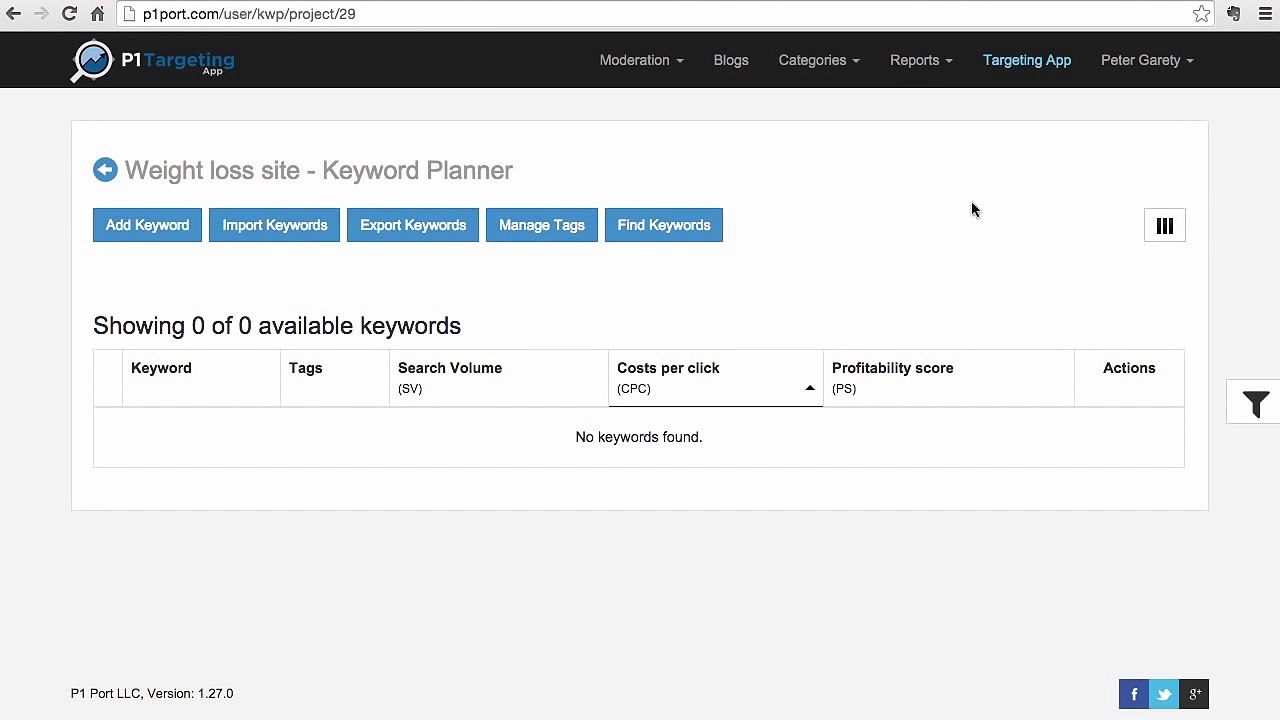Reload the page with the refresh icon
Image resolution: width=1280 pixels, height=720 pixels.
69,14
